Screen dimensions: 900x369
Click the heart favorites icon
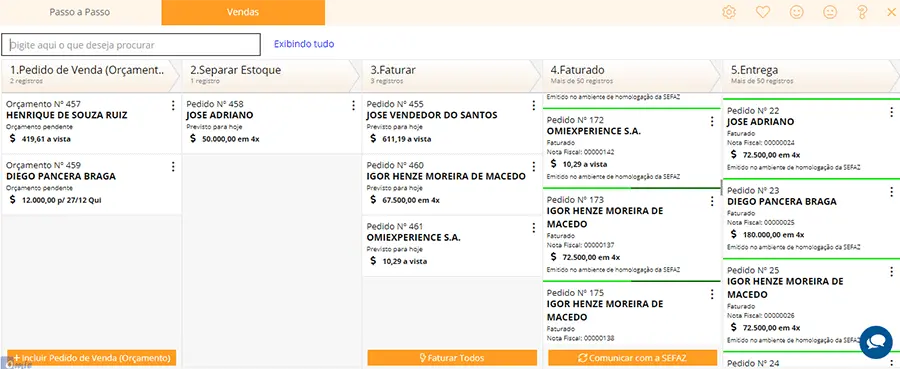[x=762, y=12]
